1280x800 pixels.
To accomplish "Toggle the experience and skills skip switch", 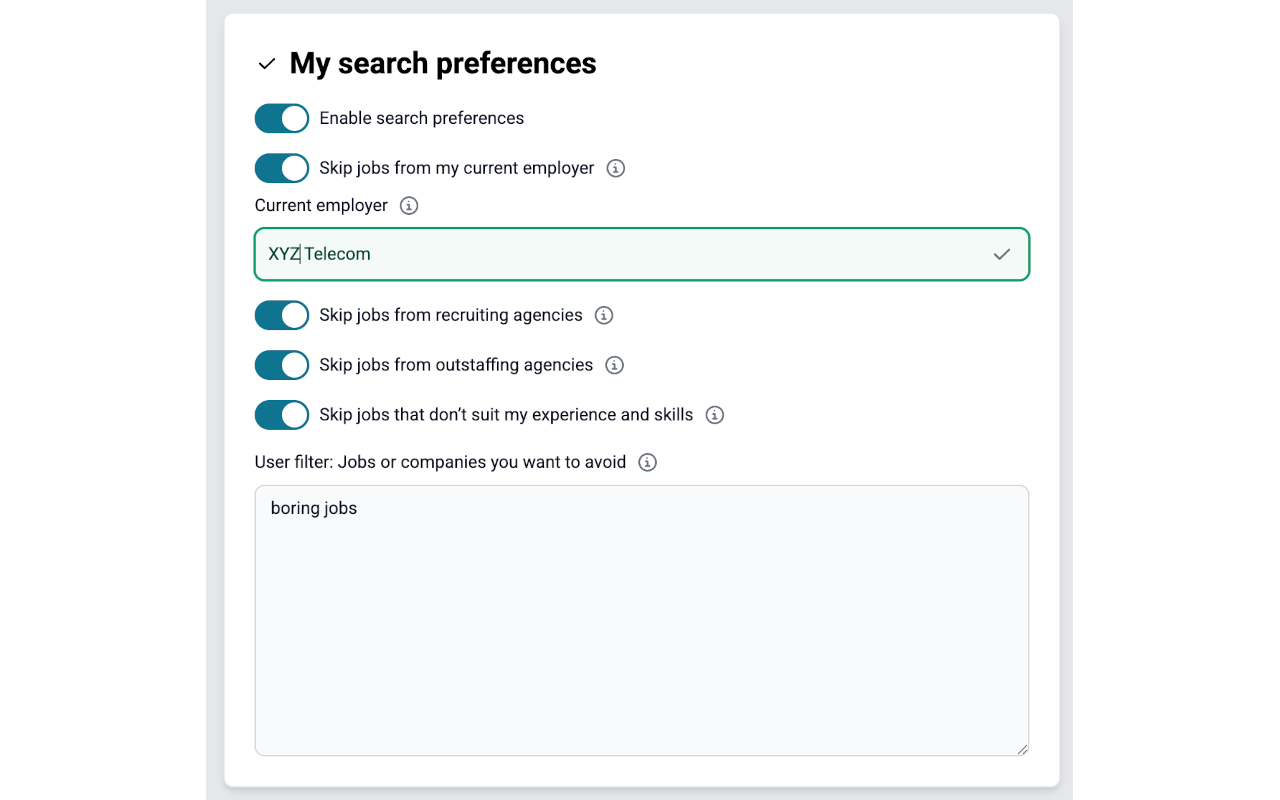I will 282,415.
